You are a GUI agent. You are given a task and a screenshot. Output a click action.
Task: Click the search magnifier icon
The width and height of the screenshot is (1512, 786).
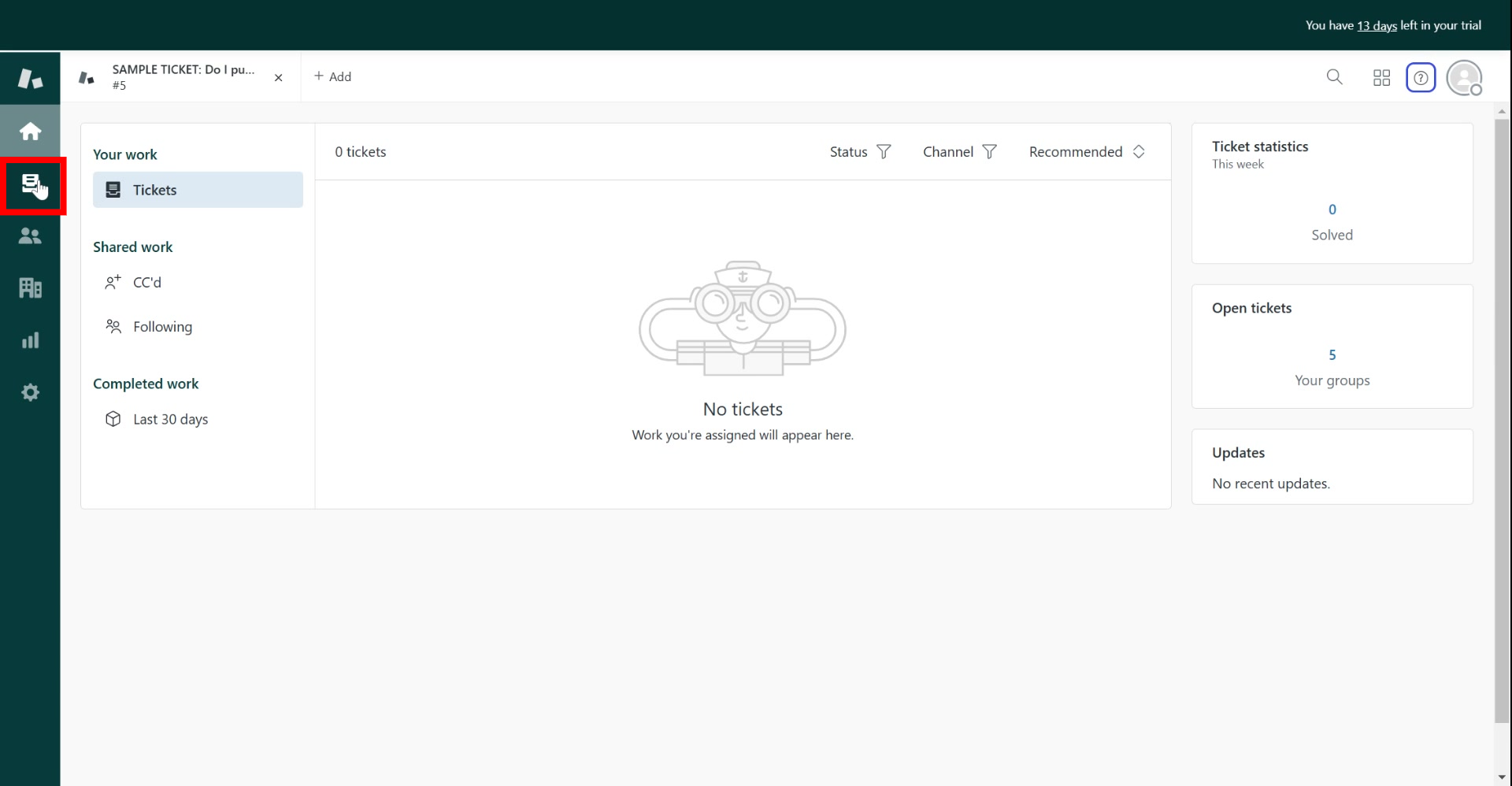tap(1334, 77)
